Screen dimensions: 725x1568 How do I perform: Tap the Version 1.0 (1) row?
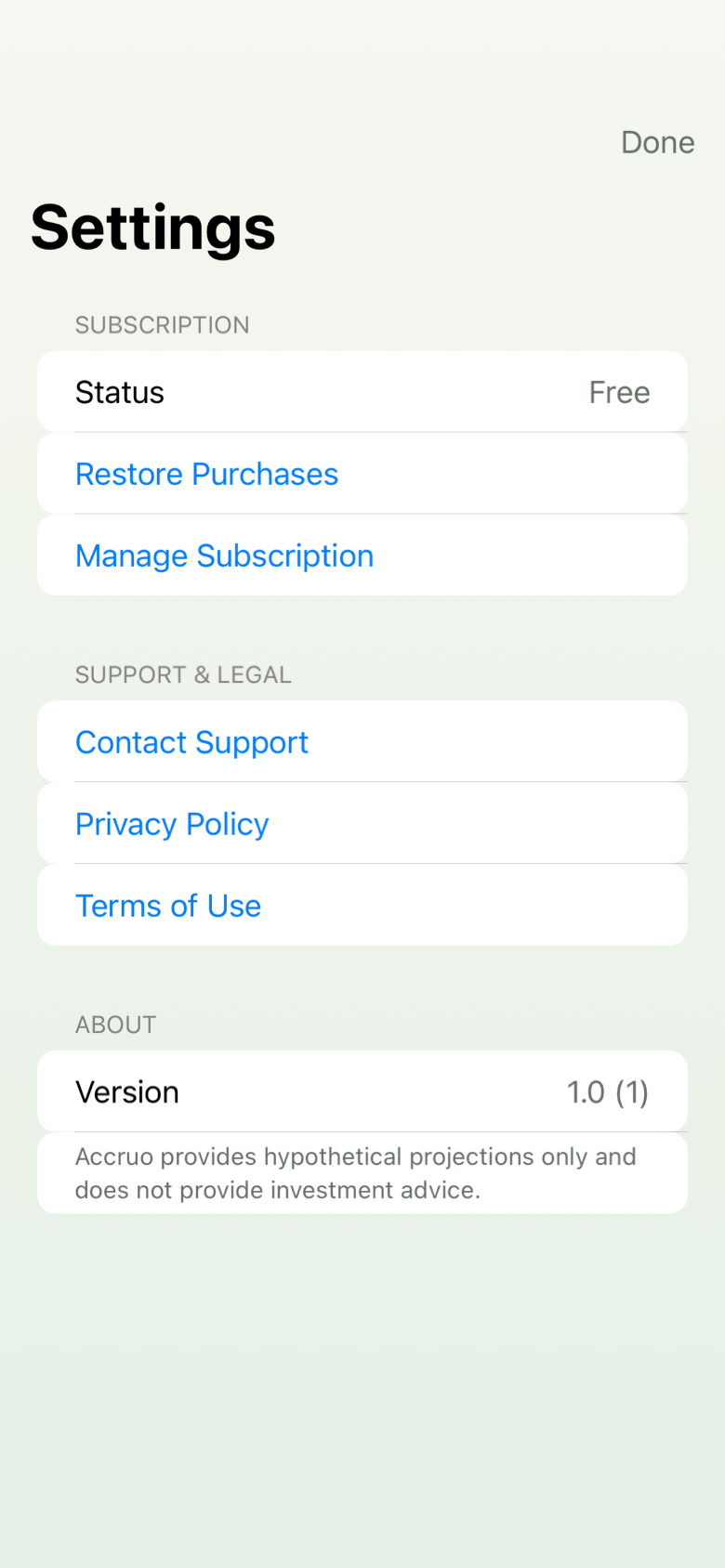pyautogui.click(x=362, y=1091)
